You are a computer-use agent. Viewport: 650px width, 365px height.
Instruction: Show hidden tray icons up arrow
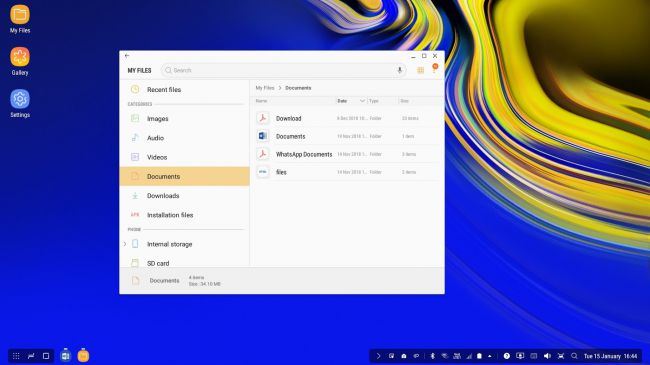point(490,356)
